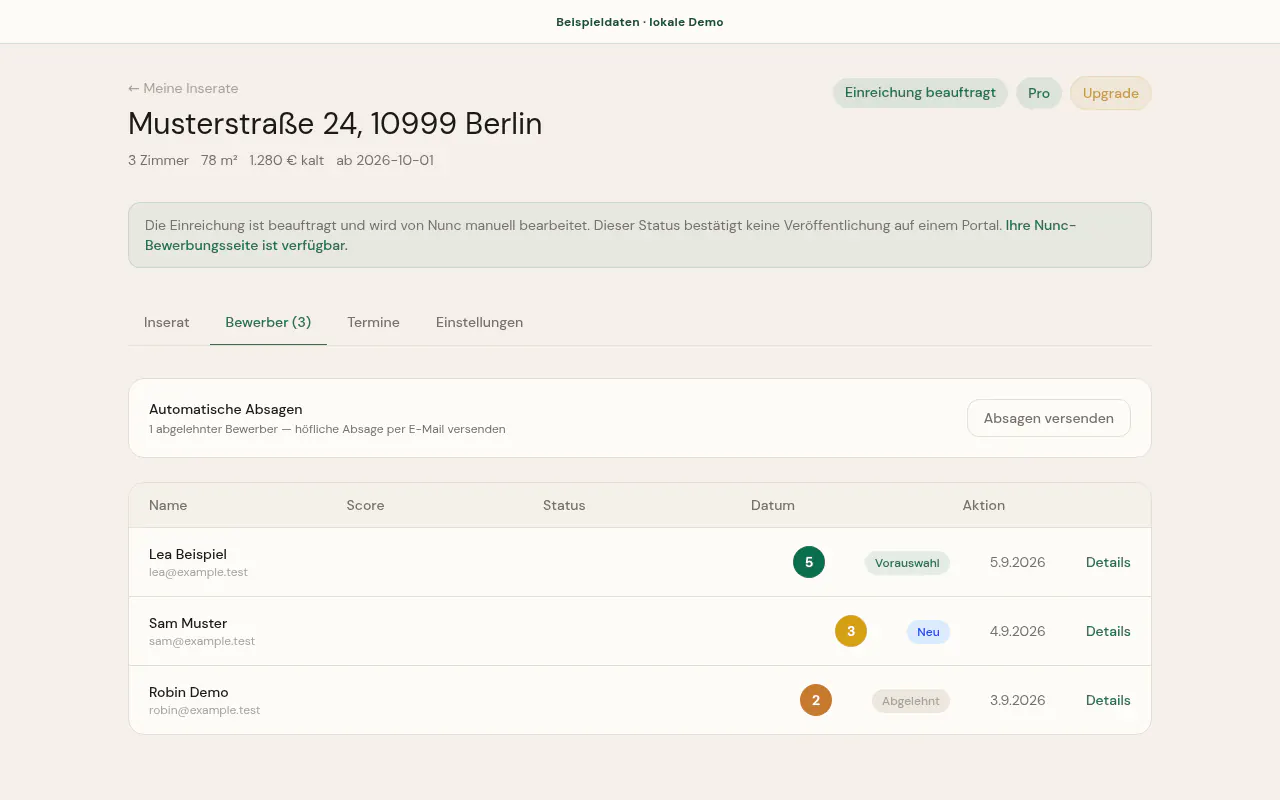The height and width of the screenshot is (800, 1280).
Task: Click the Aktion column header
Action: coord(984,505)
